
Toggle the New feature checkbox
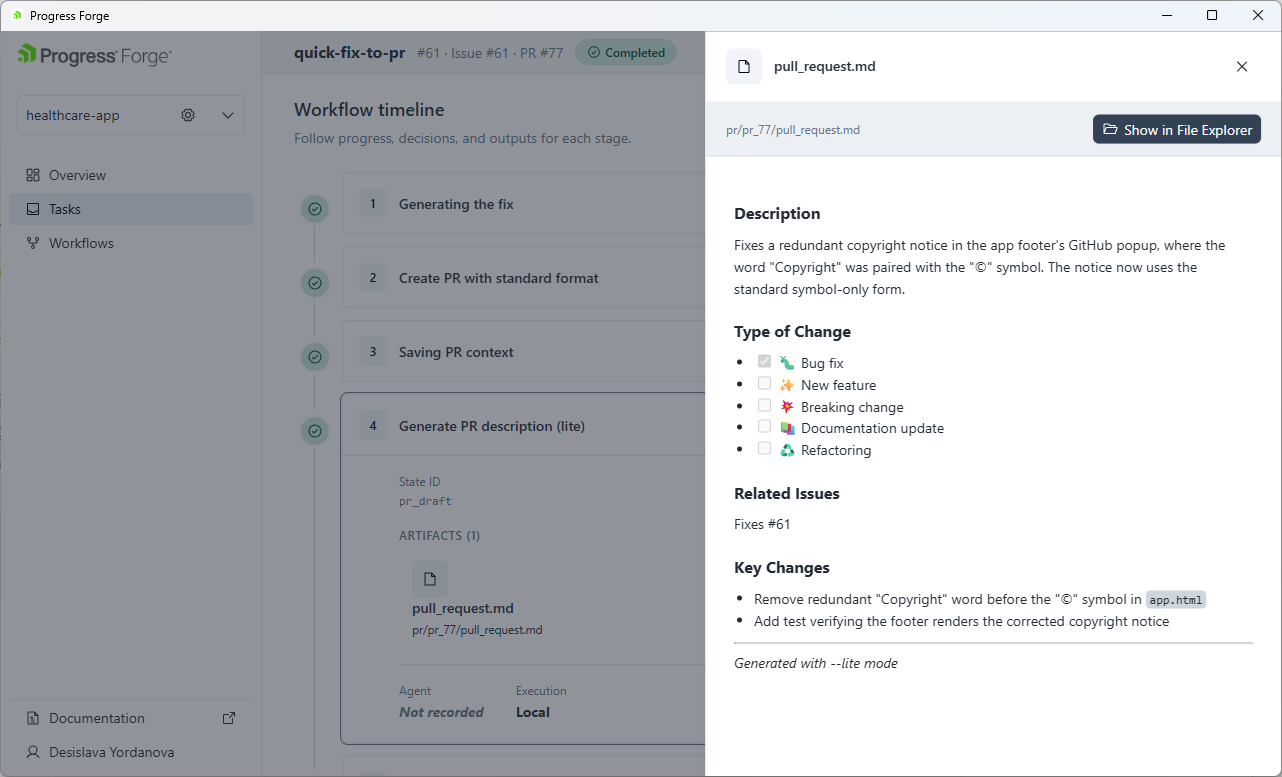point(765,384)
